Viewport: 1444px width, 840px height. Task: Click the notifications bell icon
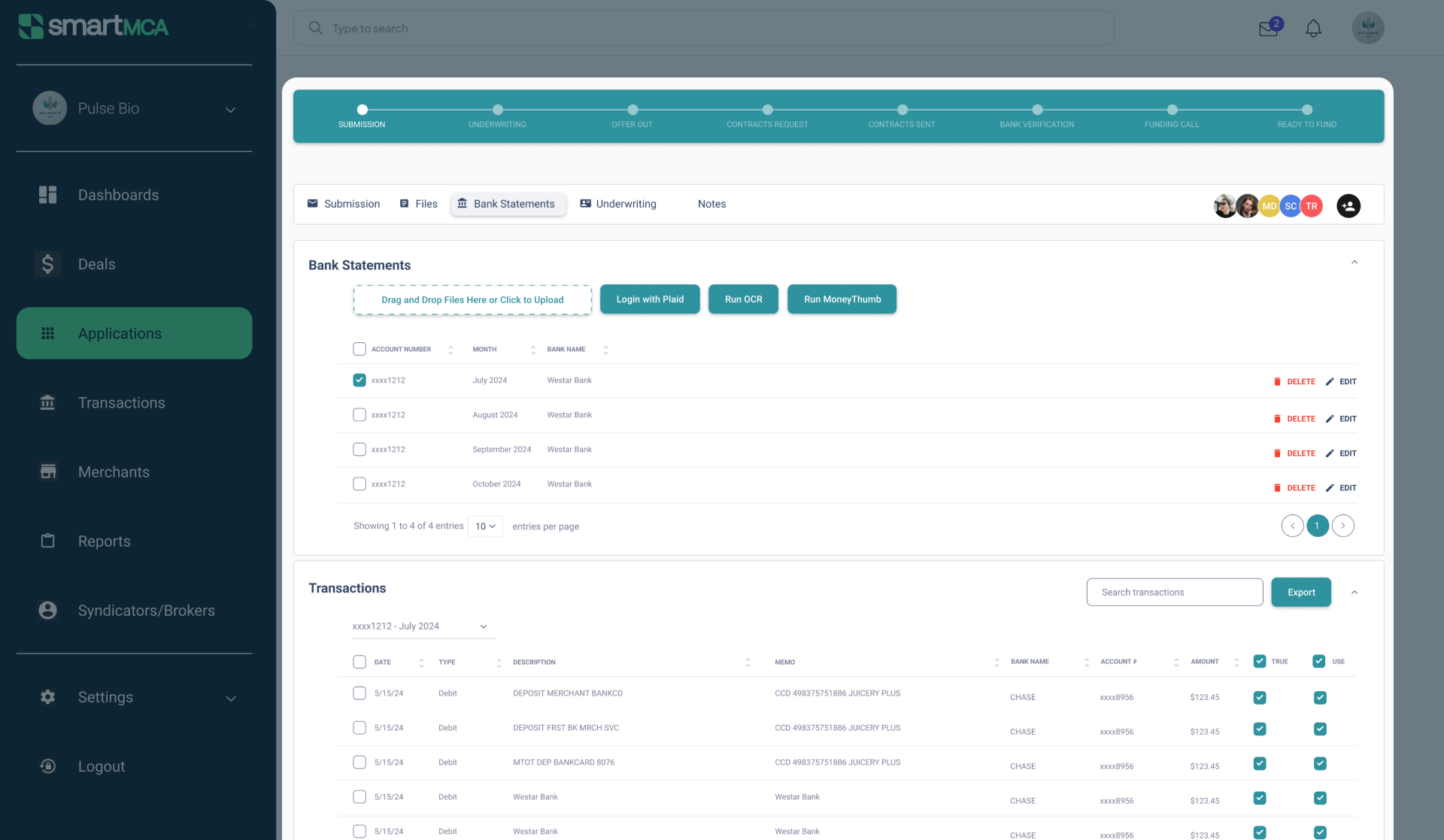click(x=1313, y=29)
